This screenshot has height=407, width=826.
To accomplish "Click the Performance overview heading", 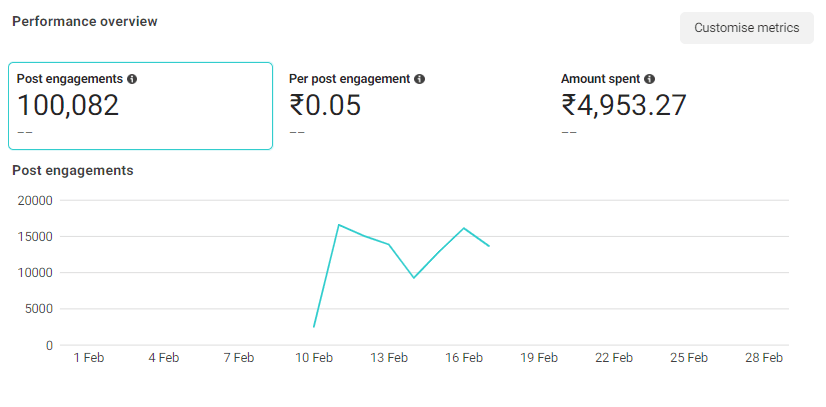I will tap(85, 22).
